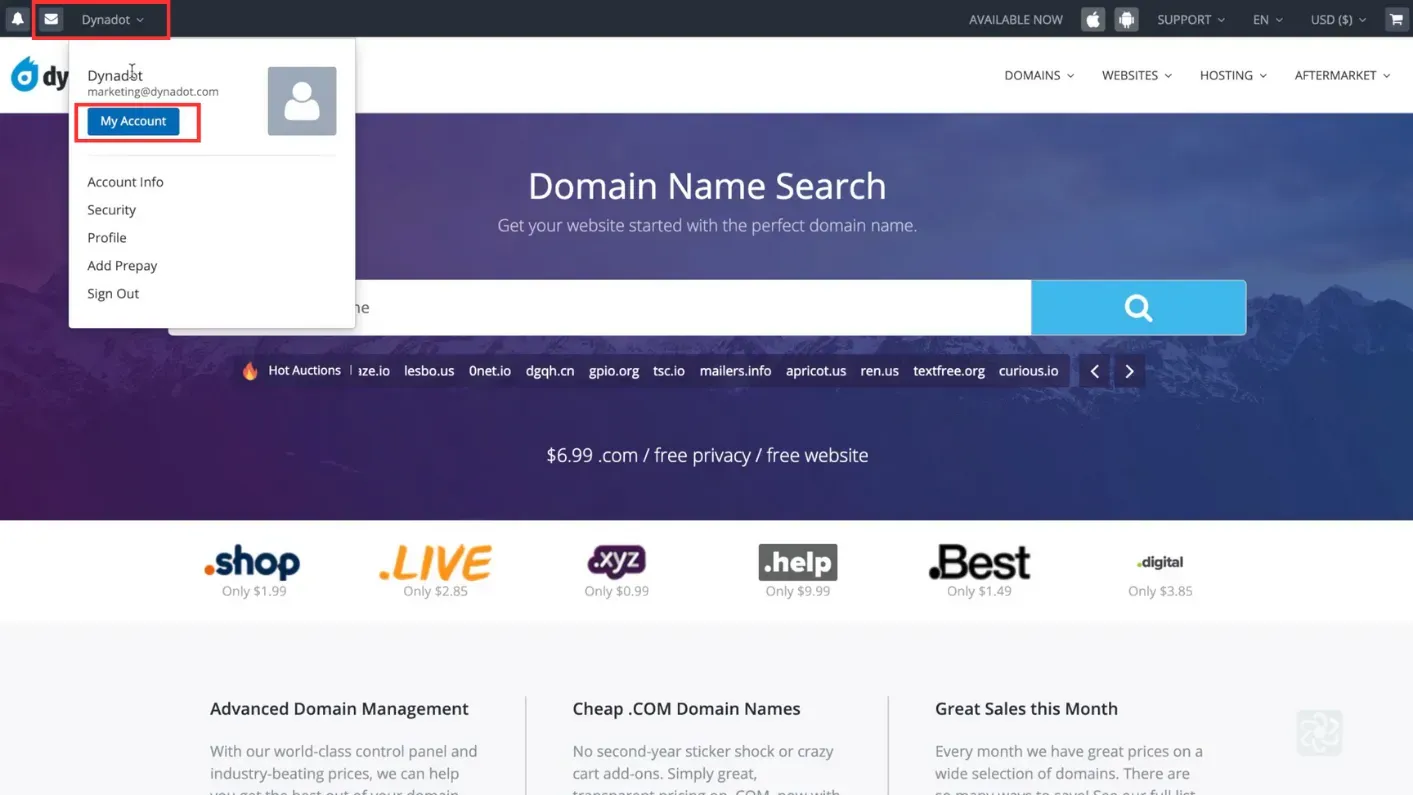Viewport: 1413px width, 795px height.
Task: Click the .LIVE domain promo logo
Action: [435, 562]
